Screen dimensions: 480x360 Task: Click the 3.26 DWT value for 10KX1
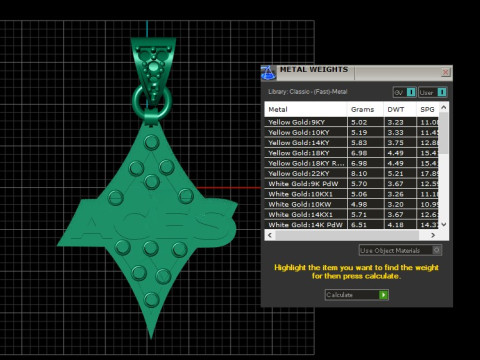395,194
